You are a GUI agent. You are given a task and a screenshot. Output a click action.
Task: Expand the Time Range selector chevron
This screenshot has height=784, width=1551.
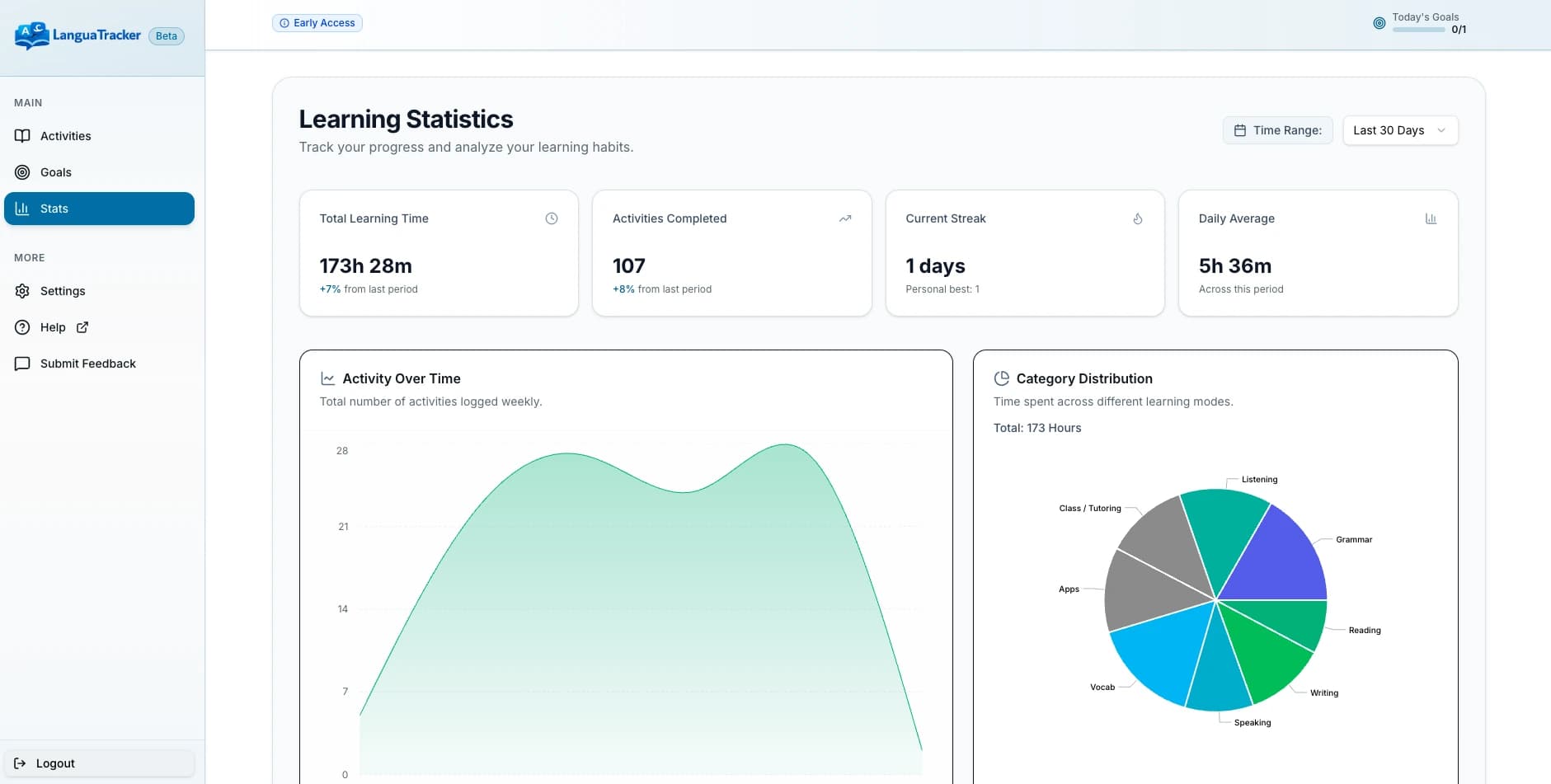coord(1441,130)
